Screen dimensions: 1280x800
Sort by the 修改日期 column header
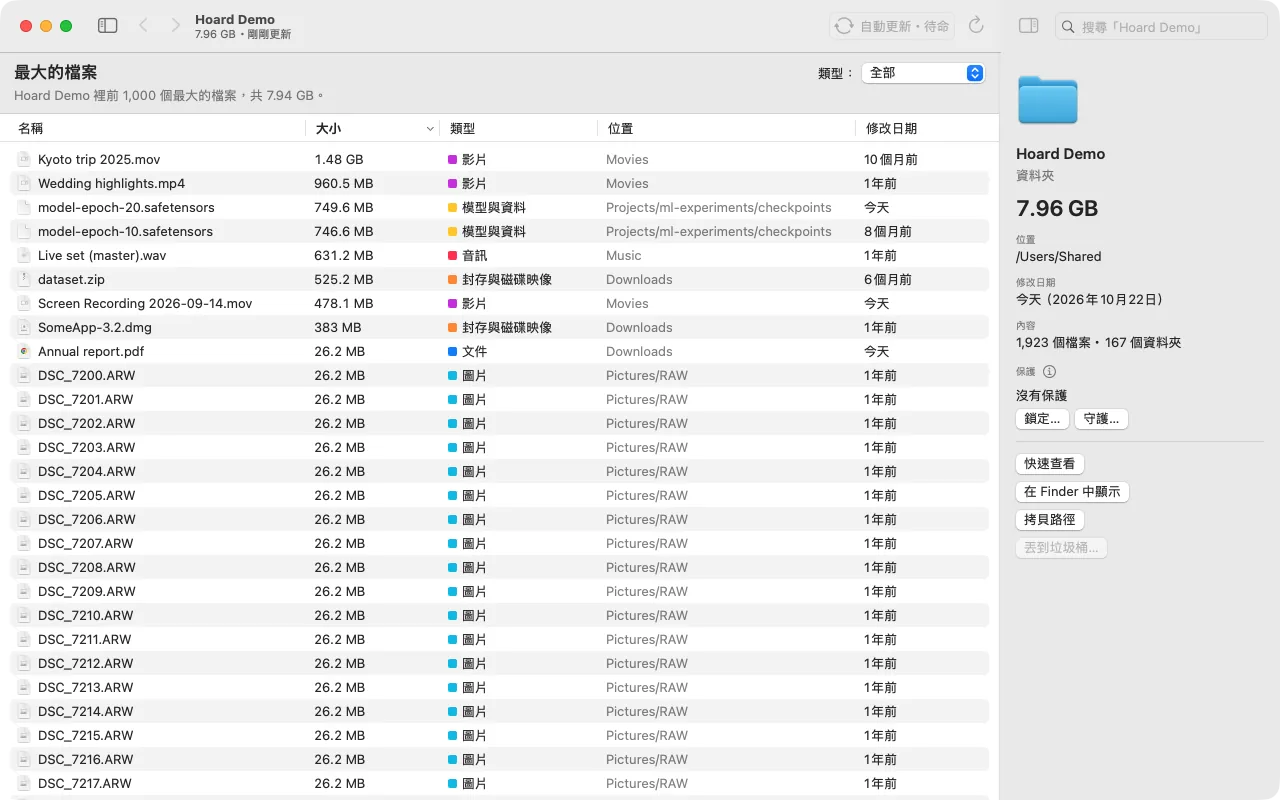point(924,128)
